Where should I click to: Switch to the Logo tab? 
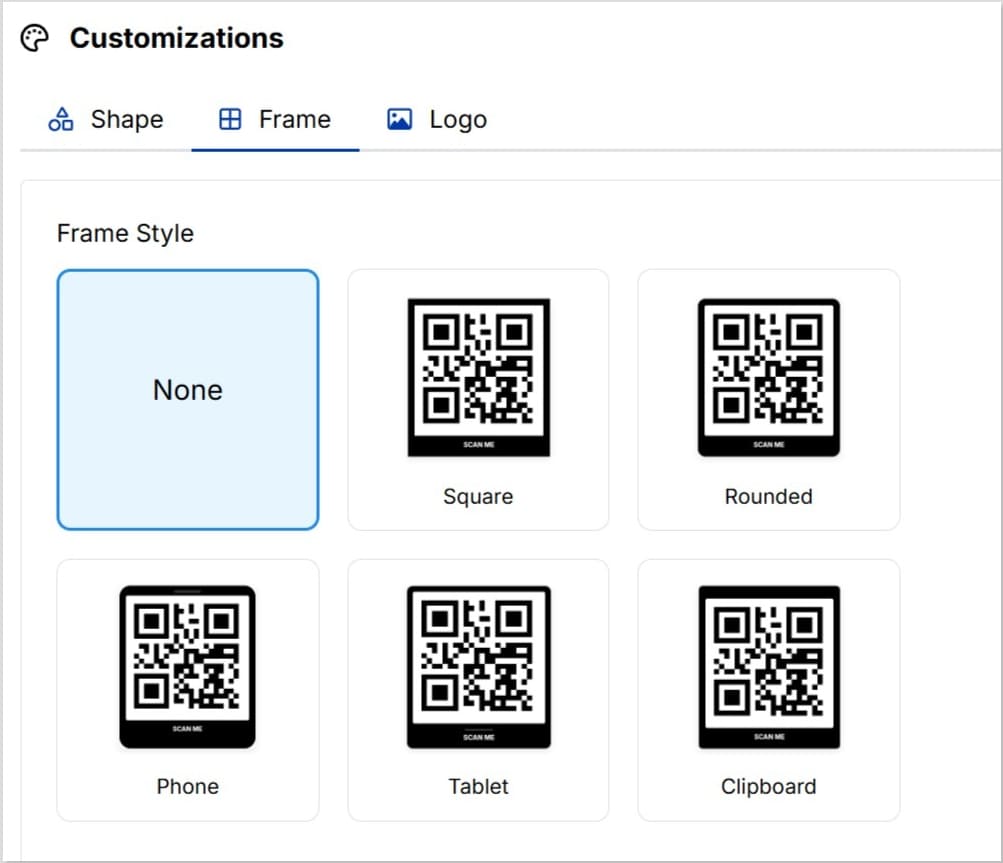tap(438, 120)
